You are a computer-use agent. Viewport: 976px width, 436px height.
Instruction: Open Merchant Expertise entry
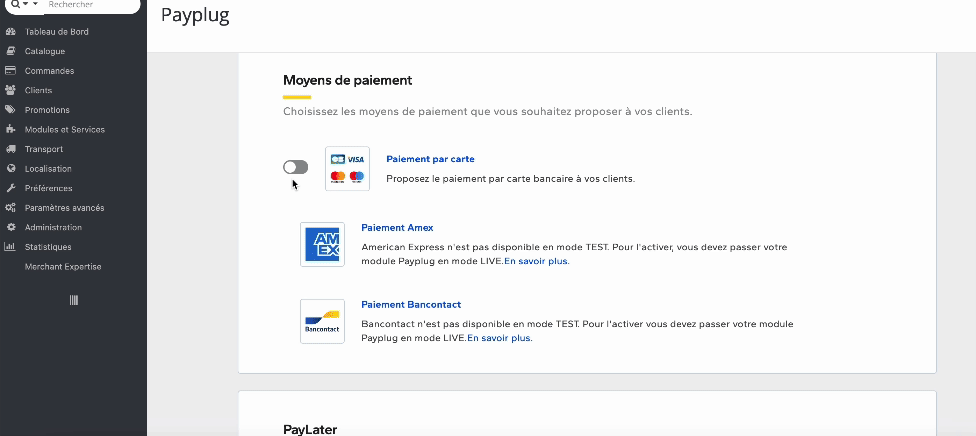coord(63,267)
